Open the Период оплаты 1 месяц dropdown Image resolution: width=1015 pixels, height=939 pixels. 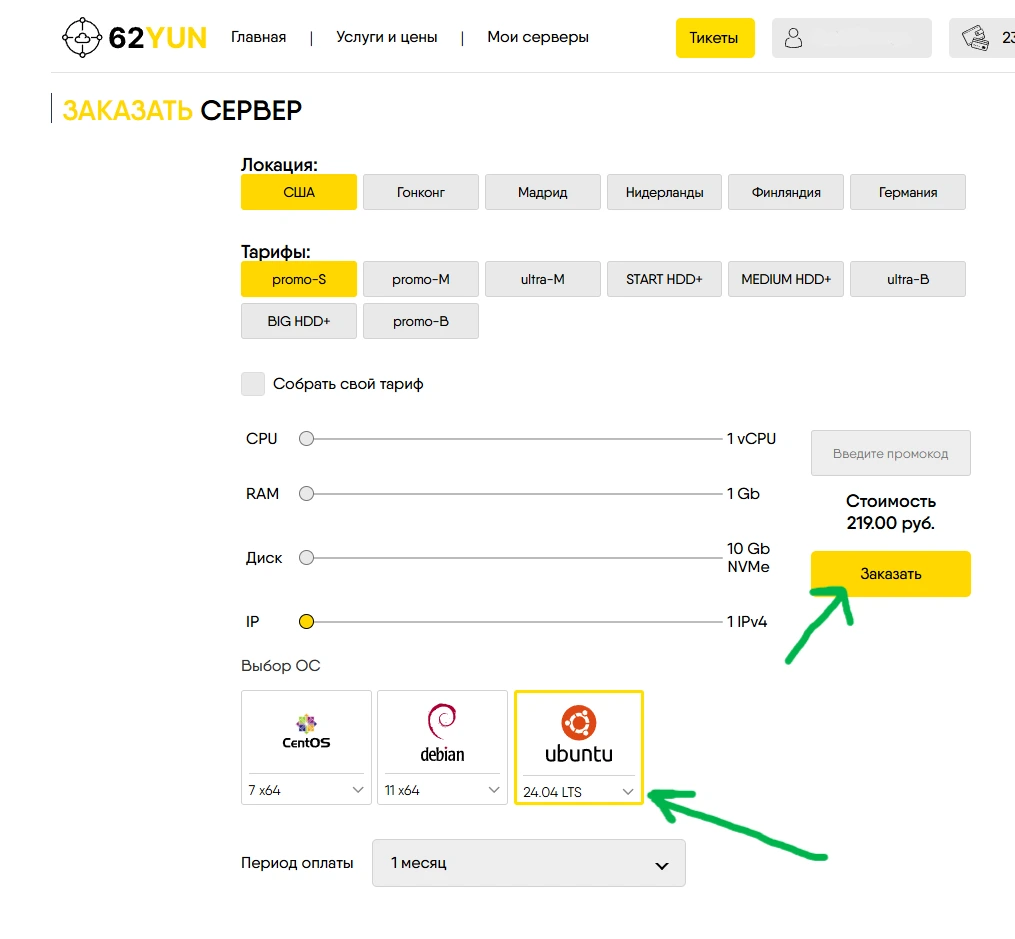coord(528,863)
